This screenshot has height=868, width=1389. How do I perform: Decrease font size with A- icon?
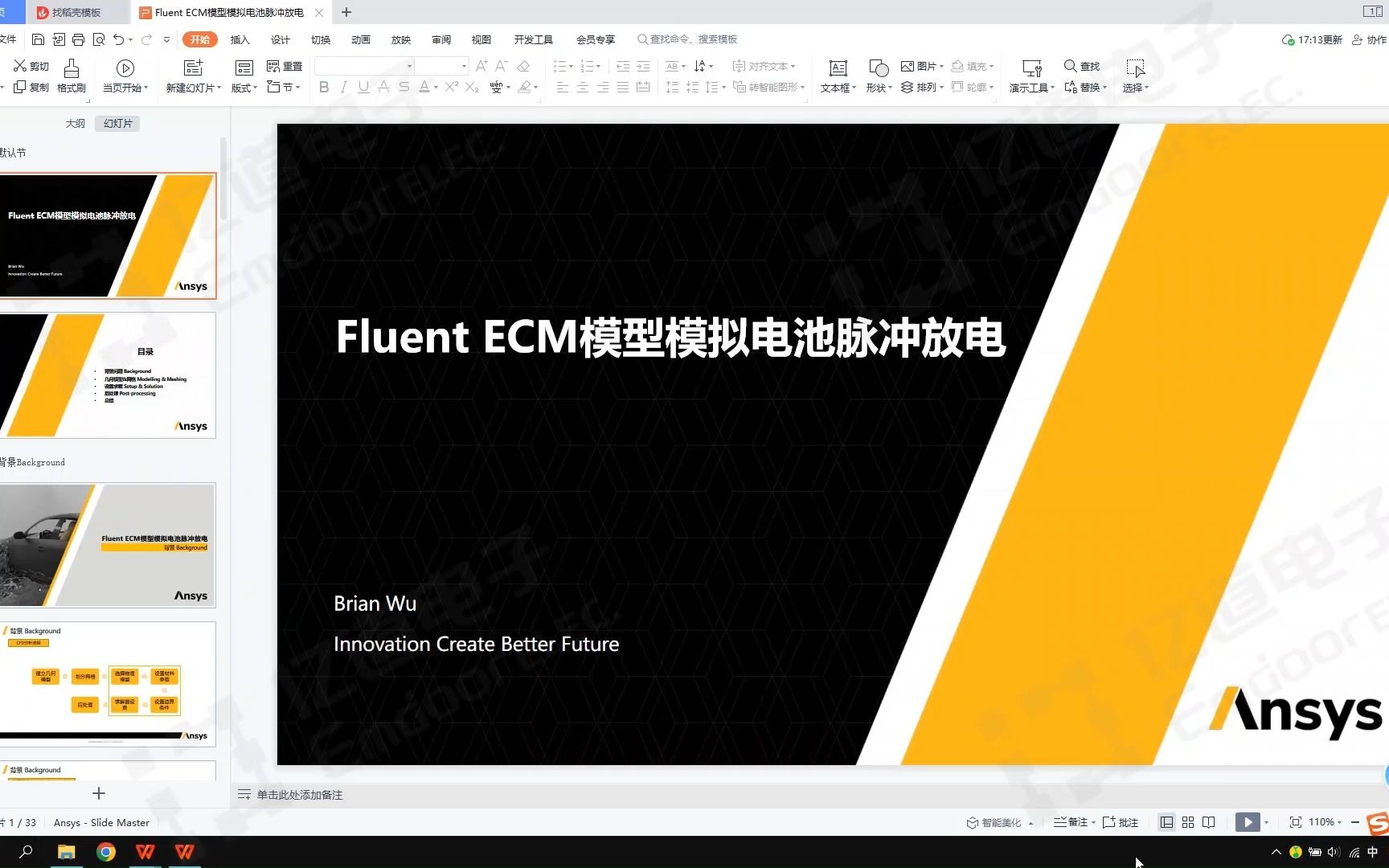coord(502,66)
